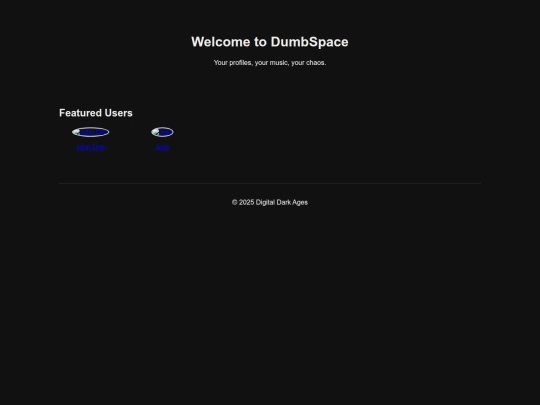Open Jane's avatar image thumbnail

coord(162,132)
